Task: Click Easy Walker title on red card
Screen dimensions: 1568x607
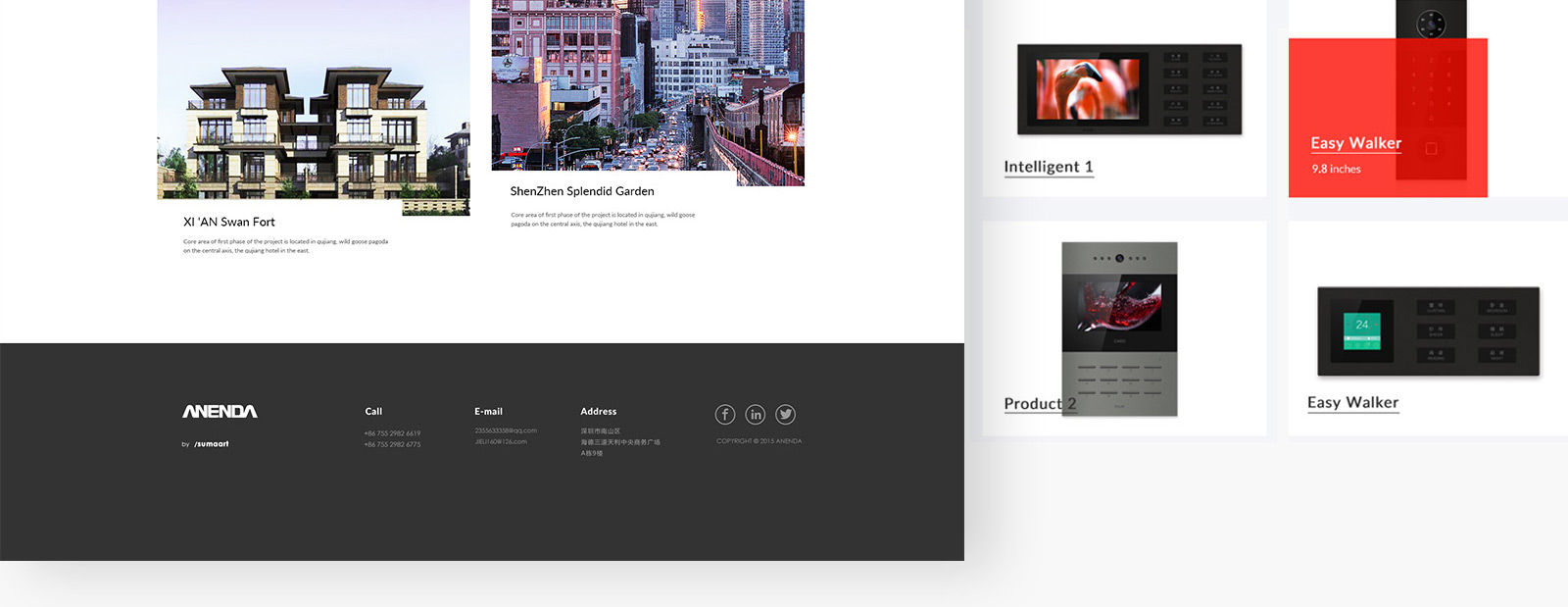Action: point(1355,143)
